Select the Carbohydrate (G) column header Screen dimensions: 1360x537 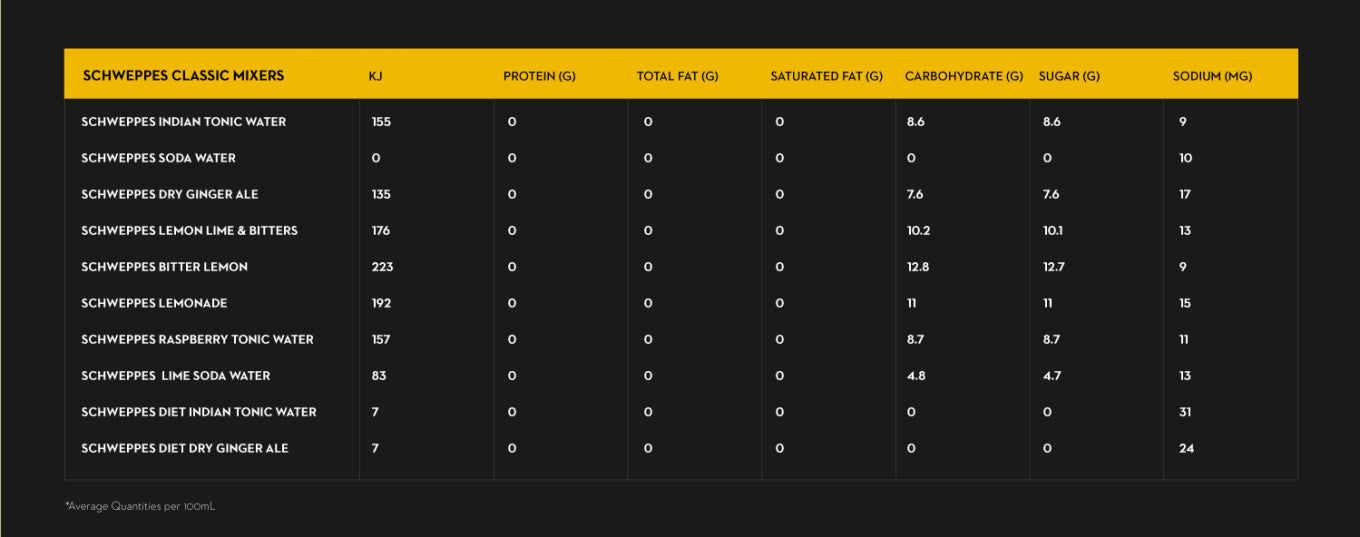coord(963,76)
